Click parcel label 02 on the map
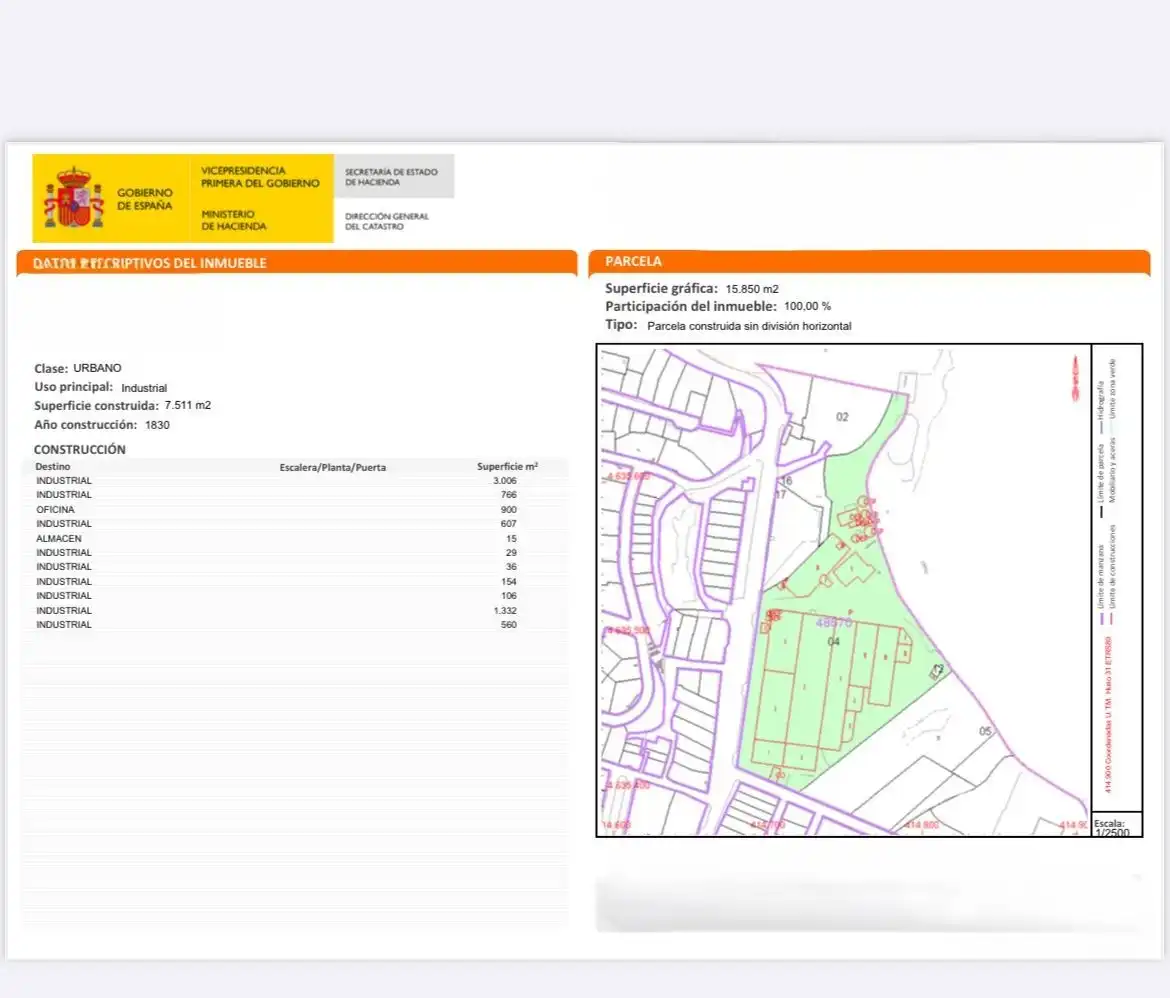The image size is (1170, 998). [842, 417]
